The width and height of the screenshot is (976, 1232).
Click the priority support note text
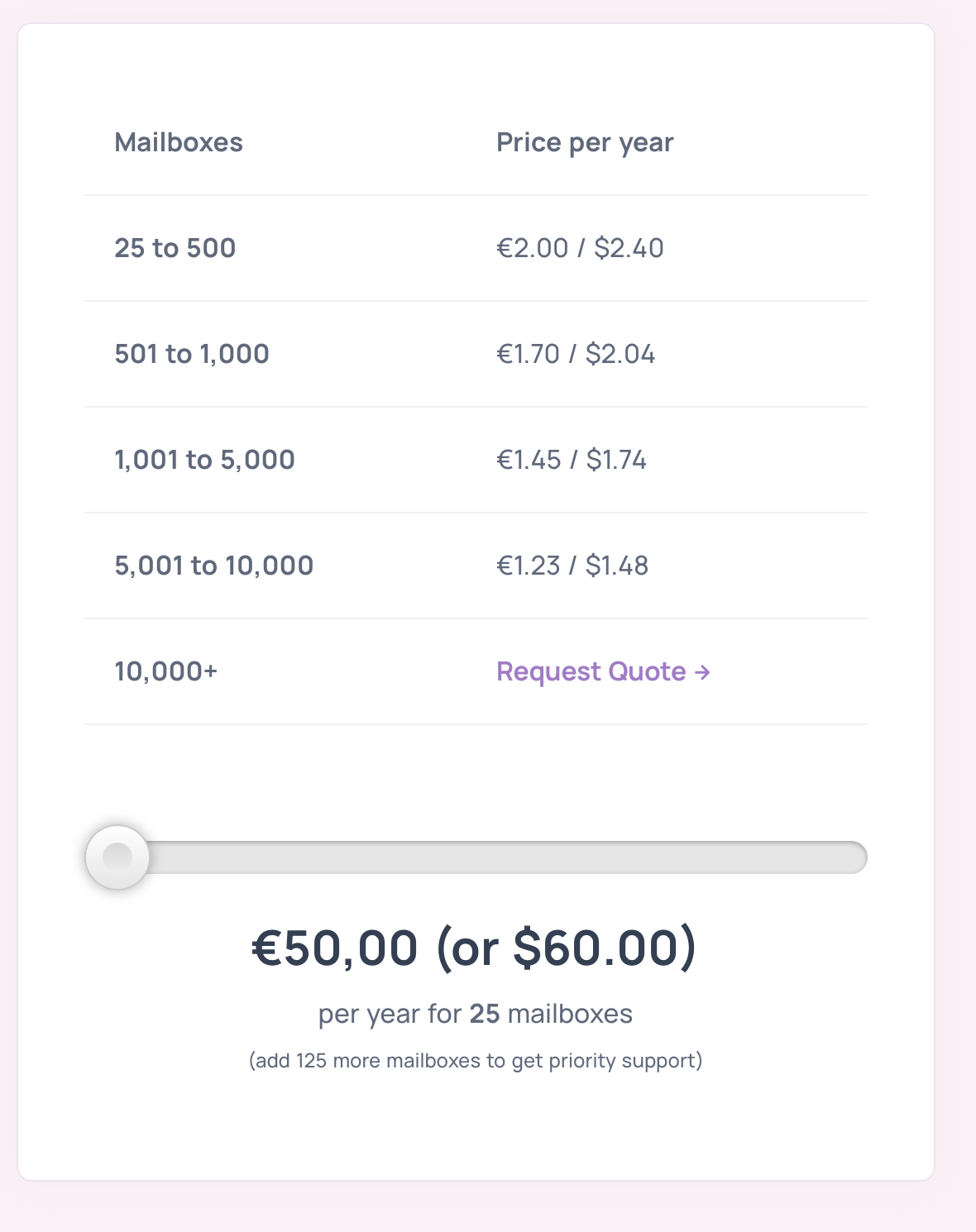(x=476, y=1061)
